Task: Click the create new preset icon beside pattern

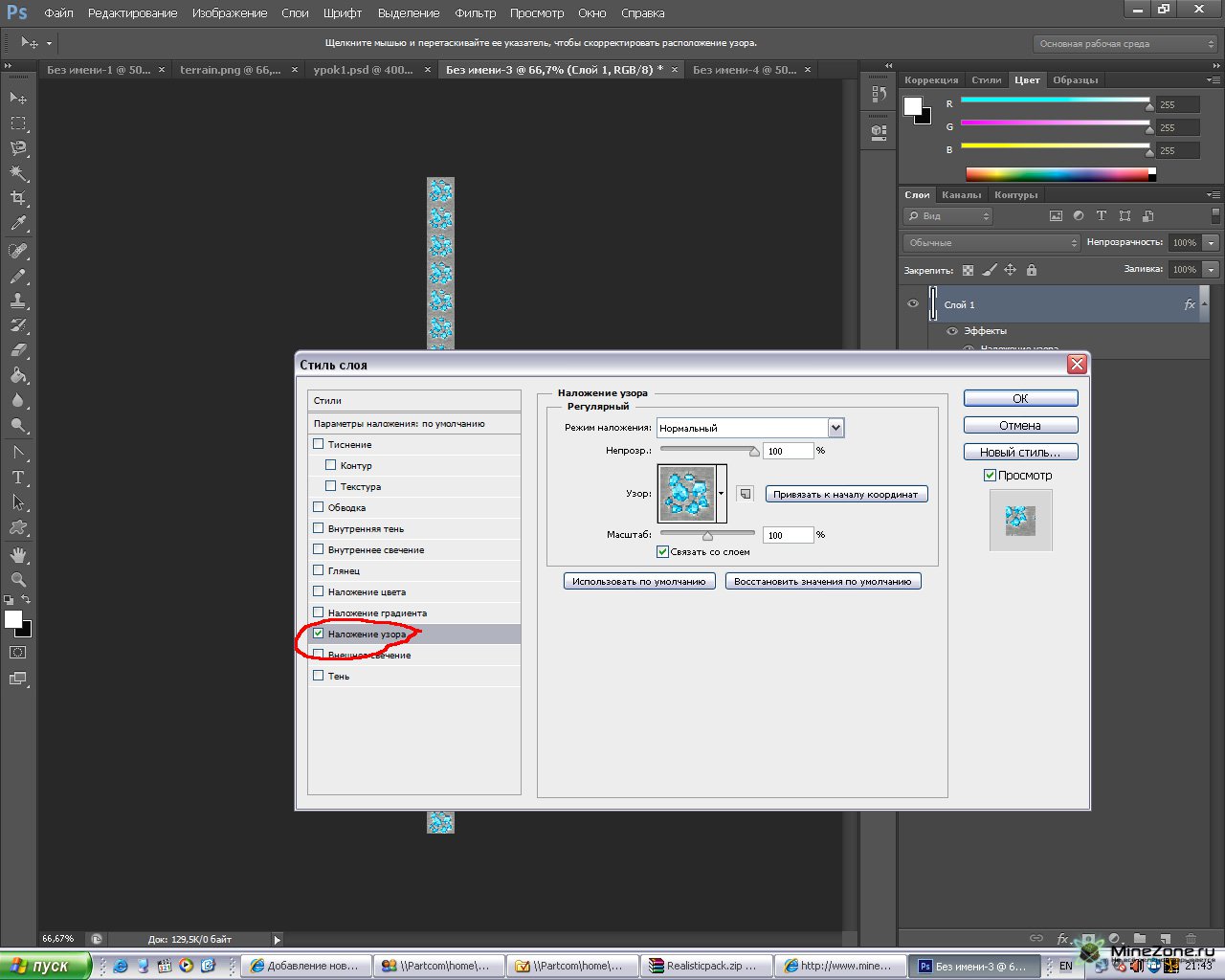Action: pyautogui.click(x=746, y=494)
